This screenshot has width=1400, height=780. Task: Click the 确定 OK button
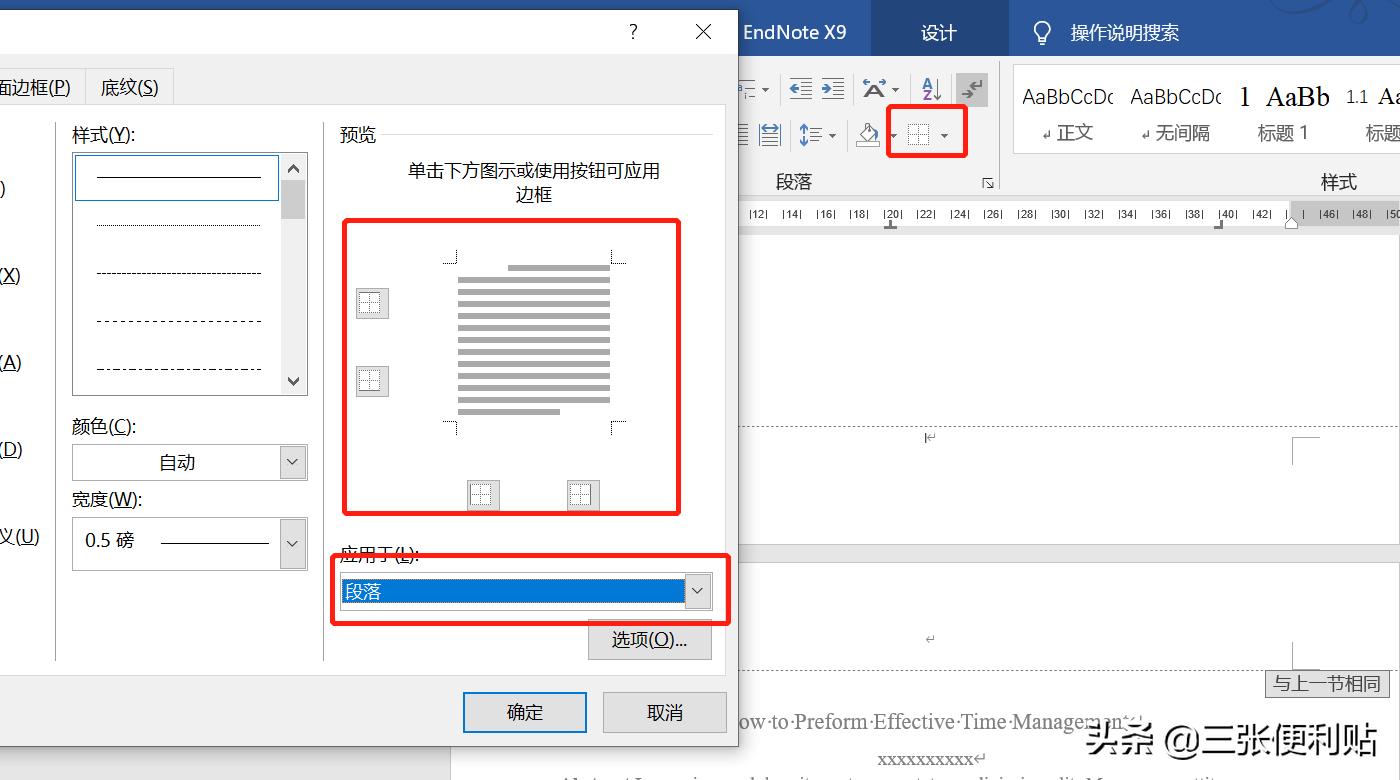coord(524,712)
